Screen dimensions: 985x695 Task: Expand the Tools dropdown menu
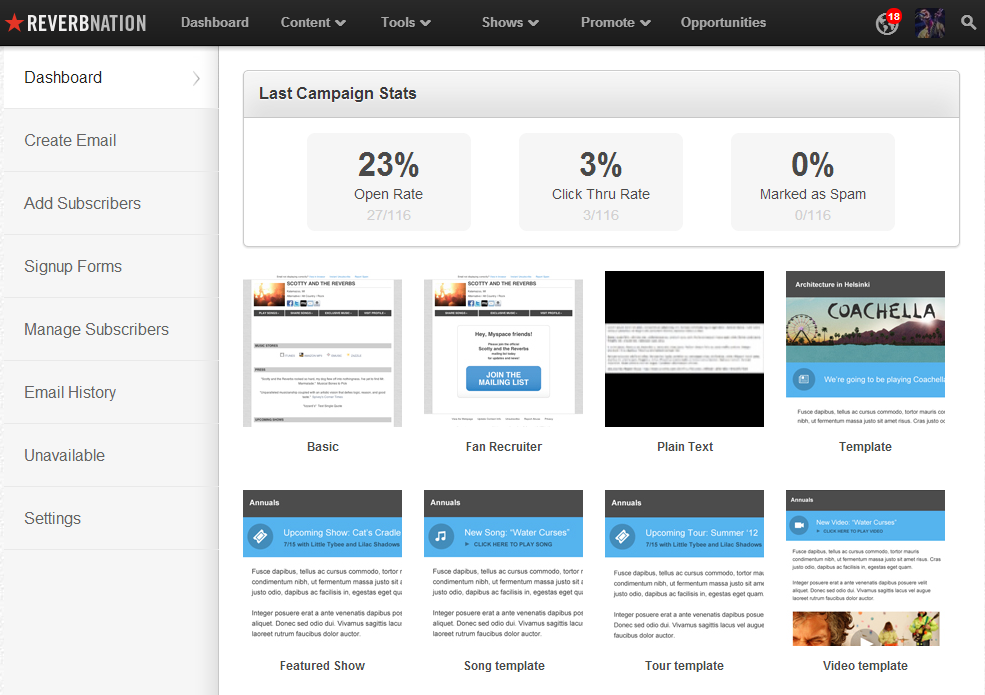click(x=406, y=23)
